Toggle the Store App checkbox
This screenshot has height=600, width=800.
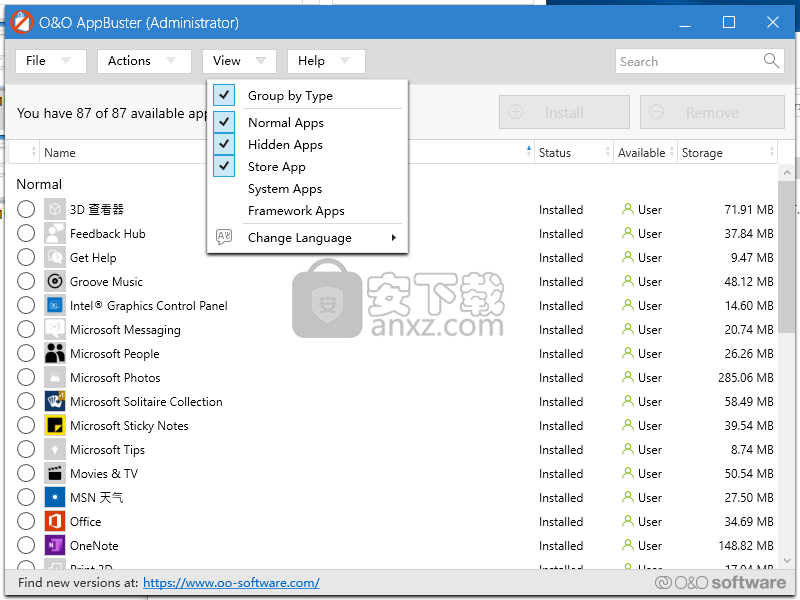(224, 166)
